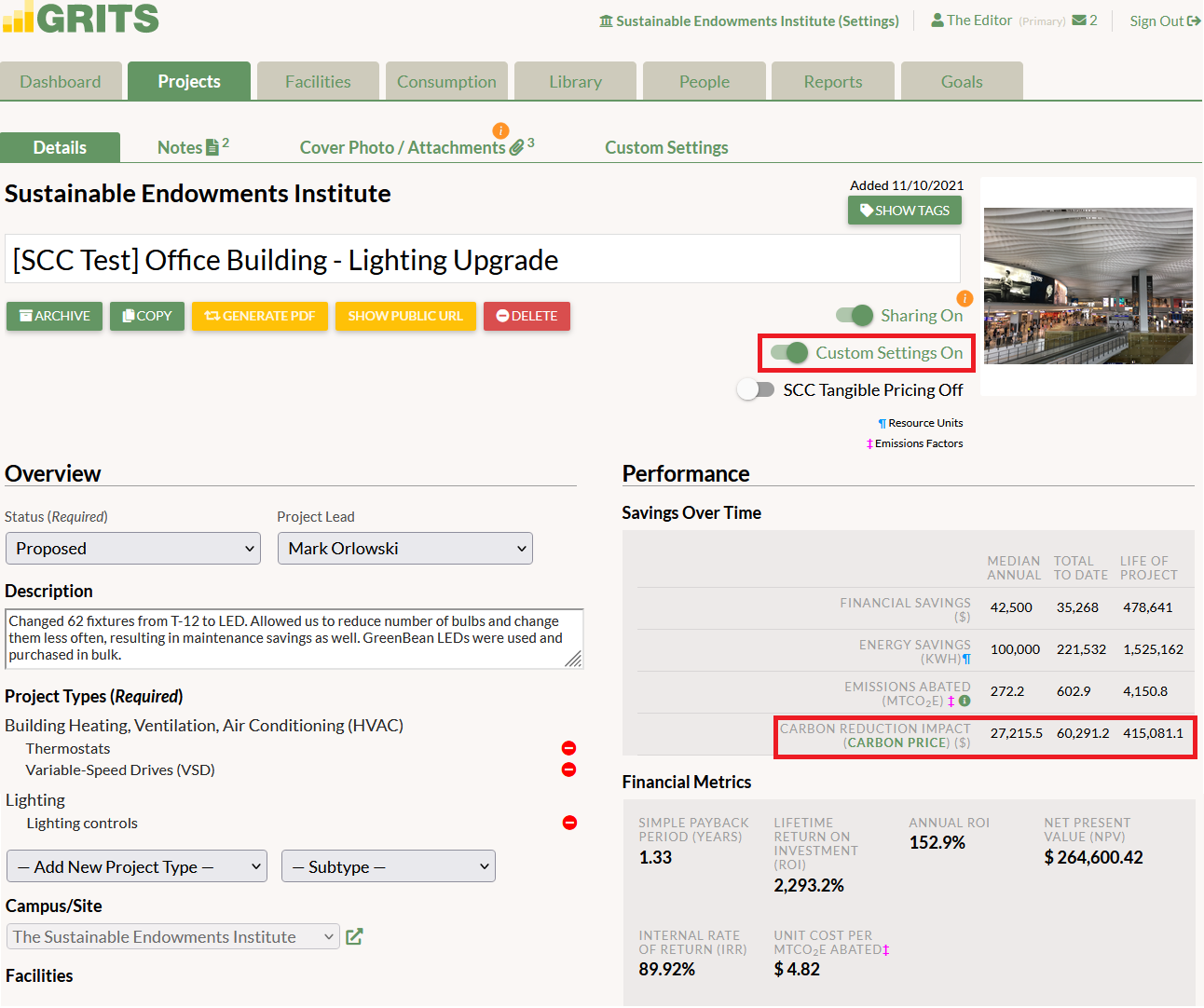Click the orange info icon near Sharing
1204x1008 pixels.
pyautogui.click(x=965, y=299)
